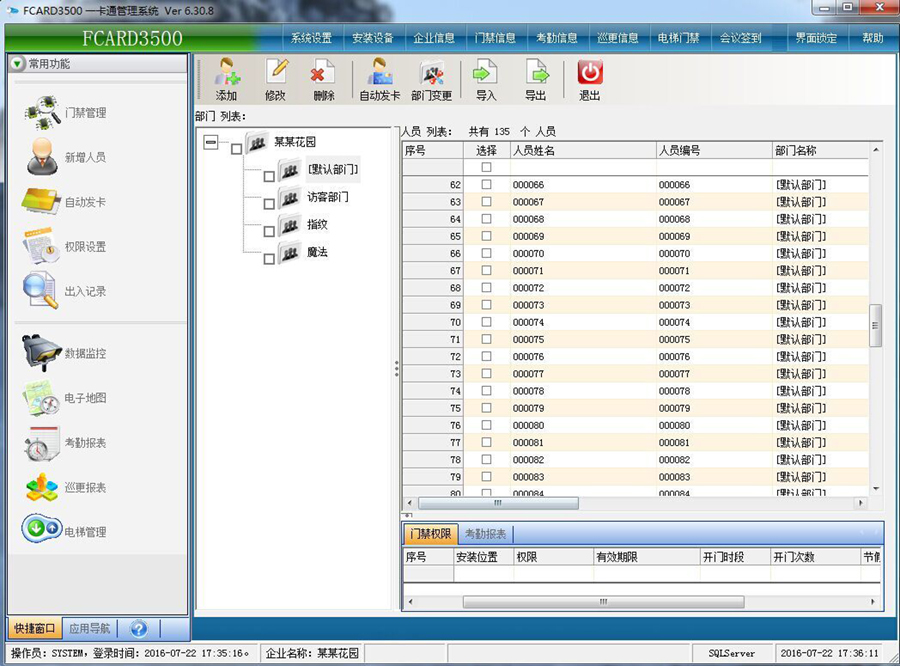Switch to the 考勤报表 tab
The image size is (900, 666).
[485, 534]
